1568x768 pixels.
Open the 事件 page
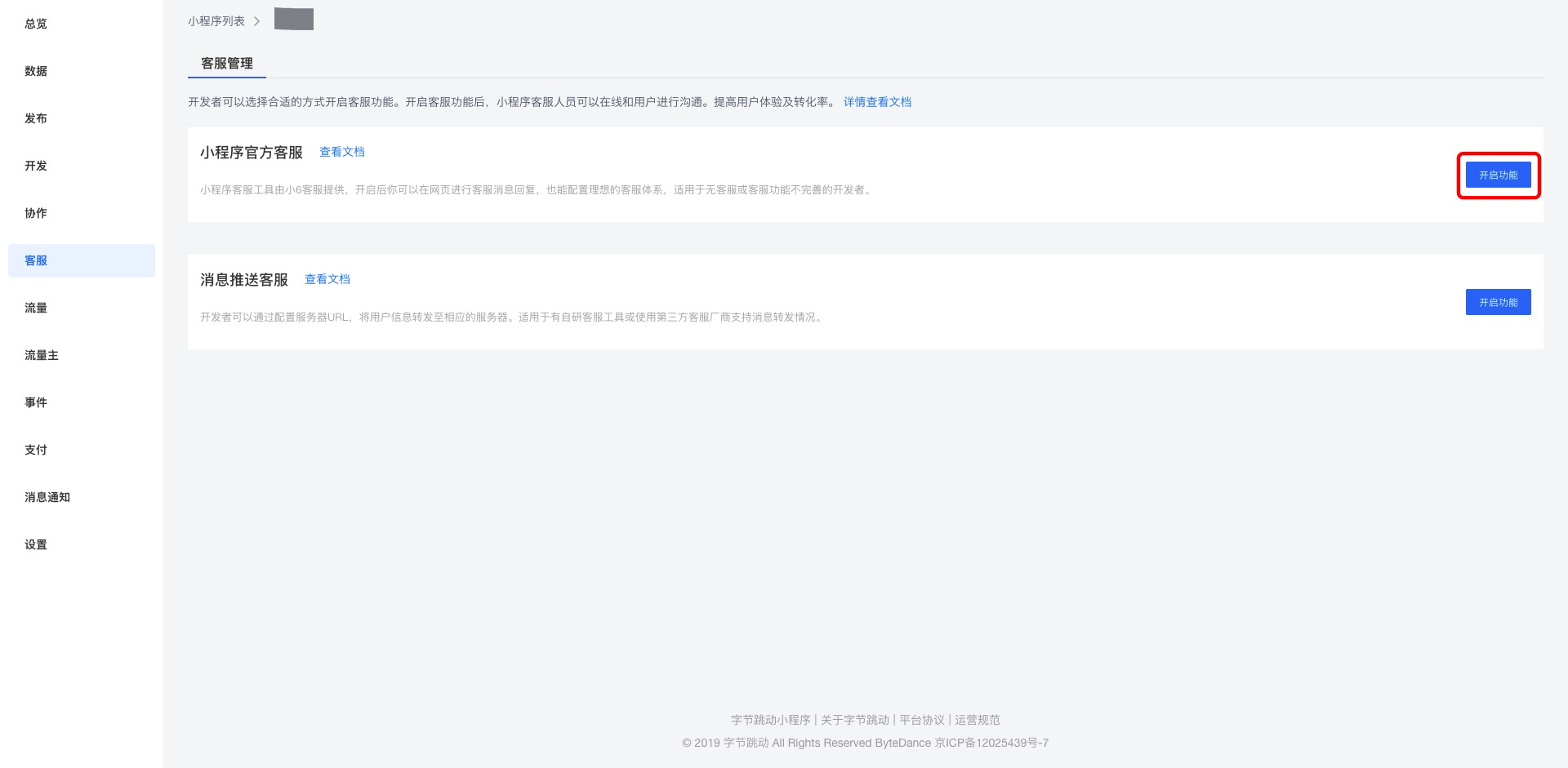click(x=36, y=402)
